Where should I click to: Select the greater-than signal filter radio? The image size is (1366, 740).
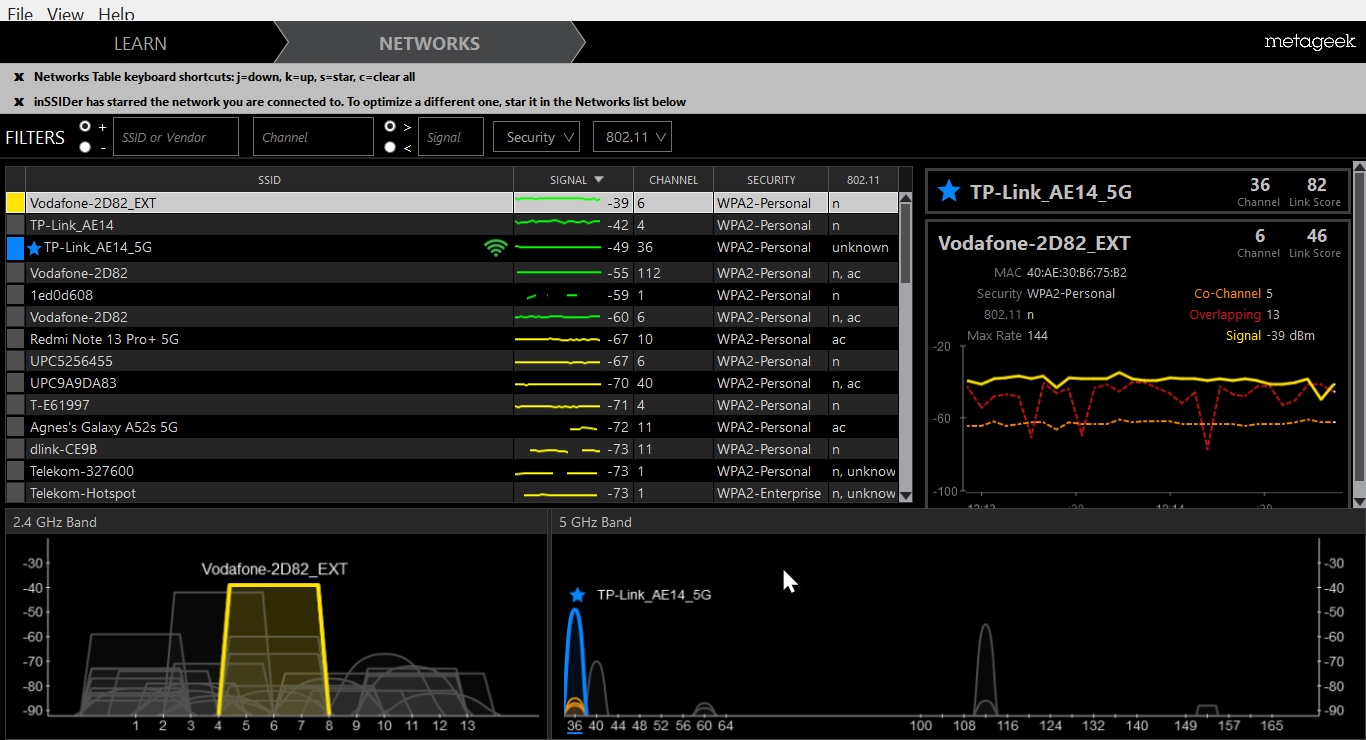point(390,126)
